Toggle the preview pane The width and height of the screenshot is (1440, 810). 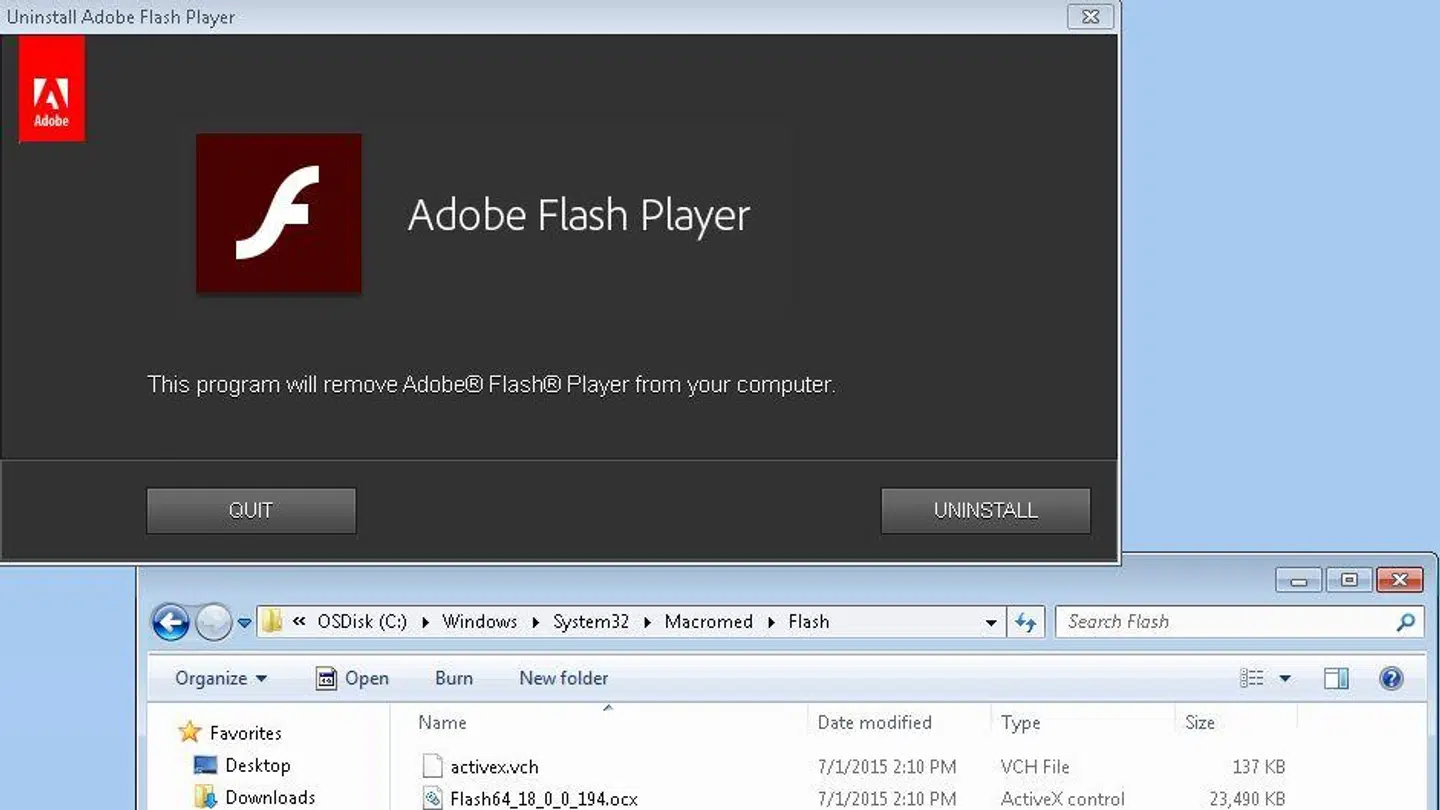[x=1337, y=678]
